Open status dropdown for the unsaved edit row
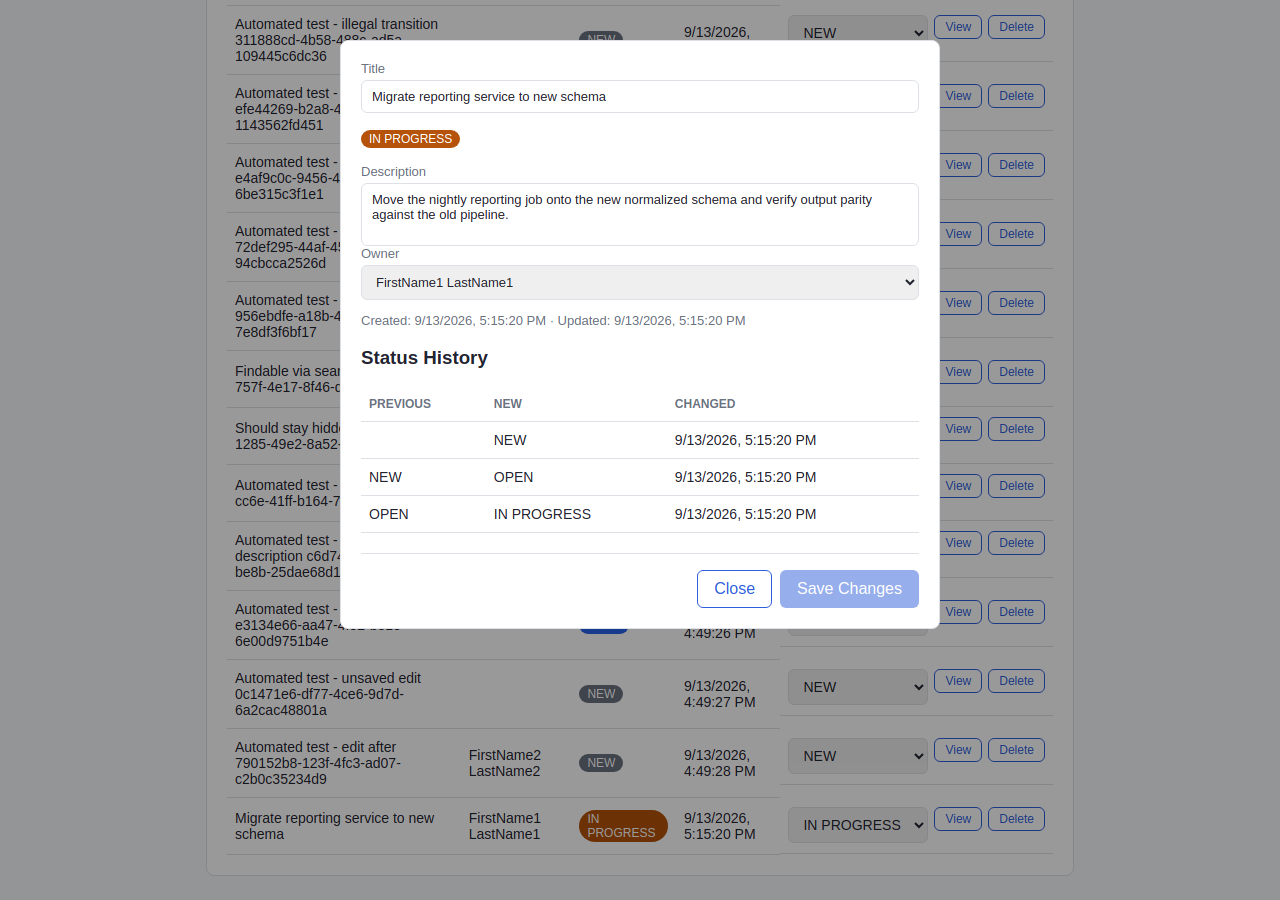Screen dimensions: 1280x900 858,687
